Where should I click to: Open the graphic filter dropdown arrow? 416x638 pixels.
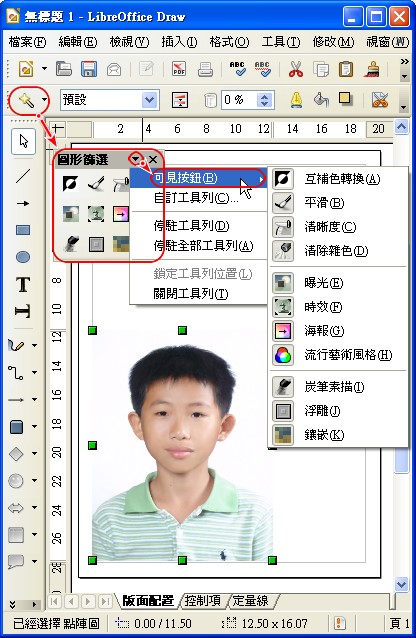[x=44, y=100]
